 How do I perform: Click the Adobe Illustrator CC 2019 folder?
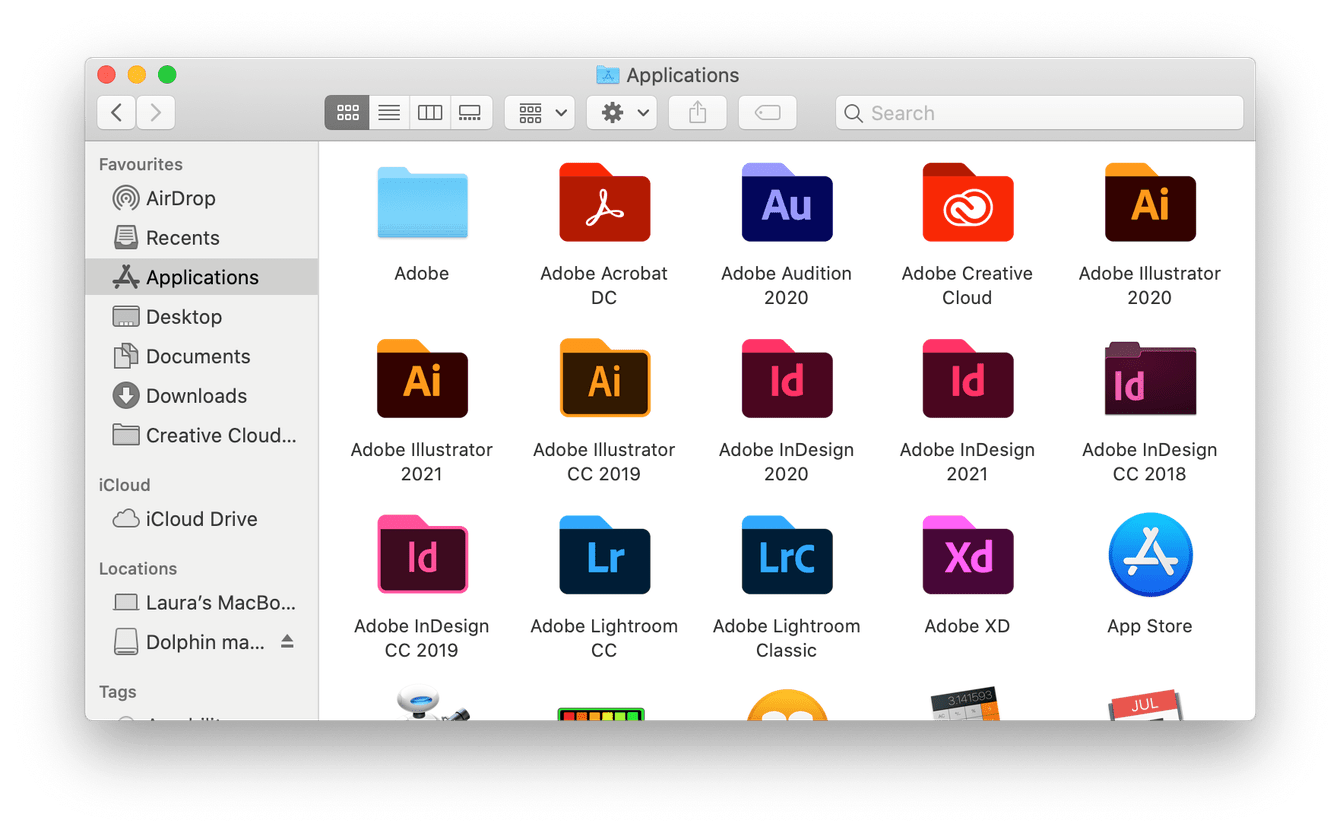point(604,379)
